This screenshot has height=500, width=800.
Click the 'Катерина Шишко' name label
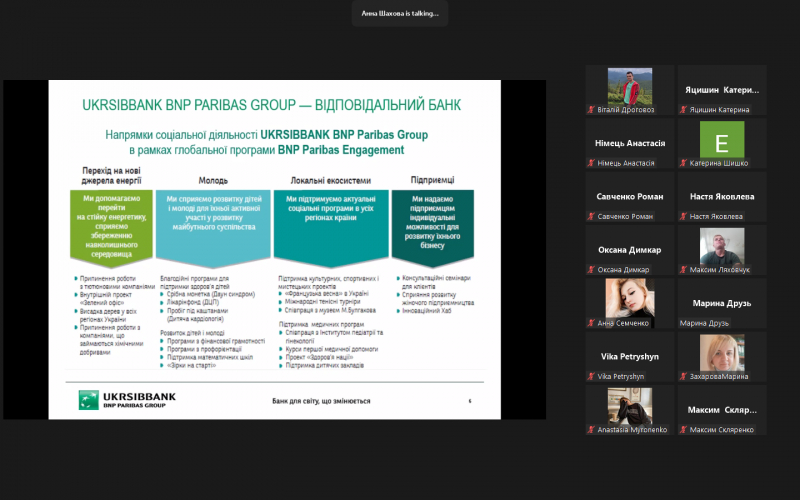coord(718,163)
